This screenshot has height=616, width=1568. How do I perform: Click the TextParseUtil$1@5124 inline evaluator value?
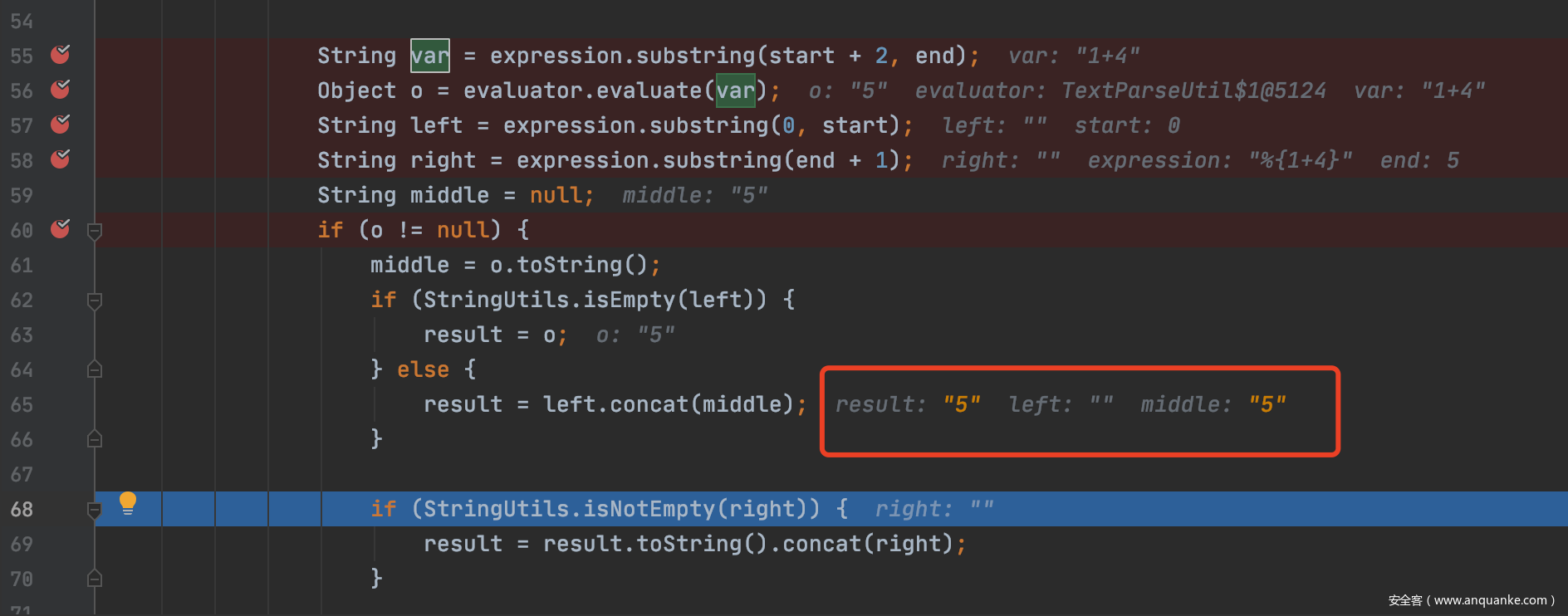(x=1193, y=90)
